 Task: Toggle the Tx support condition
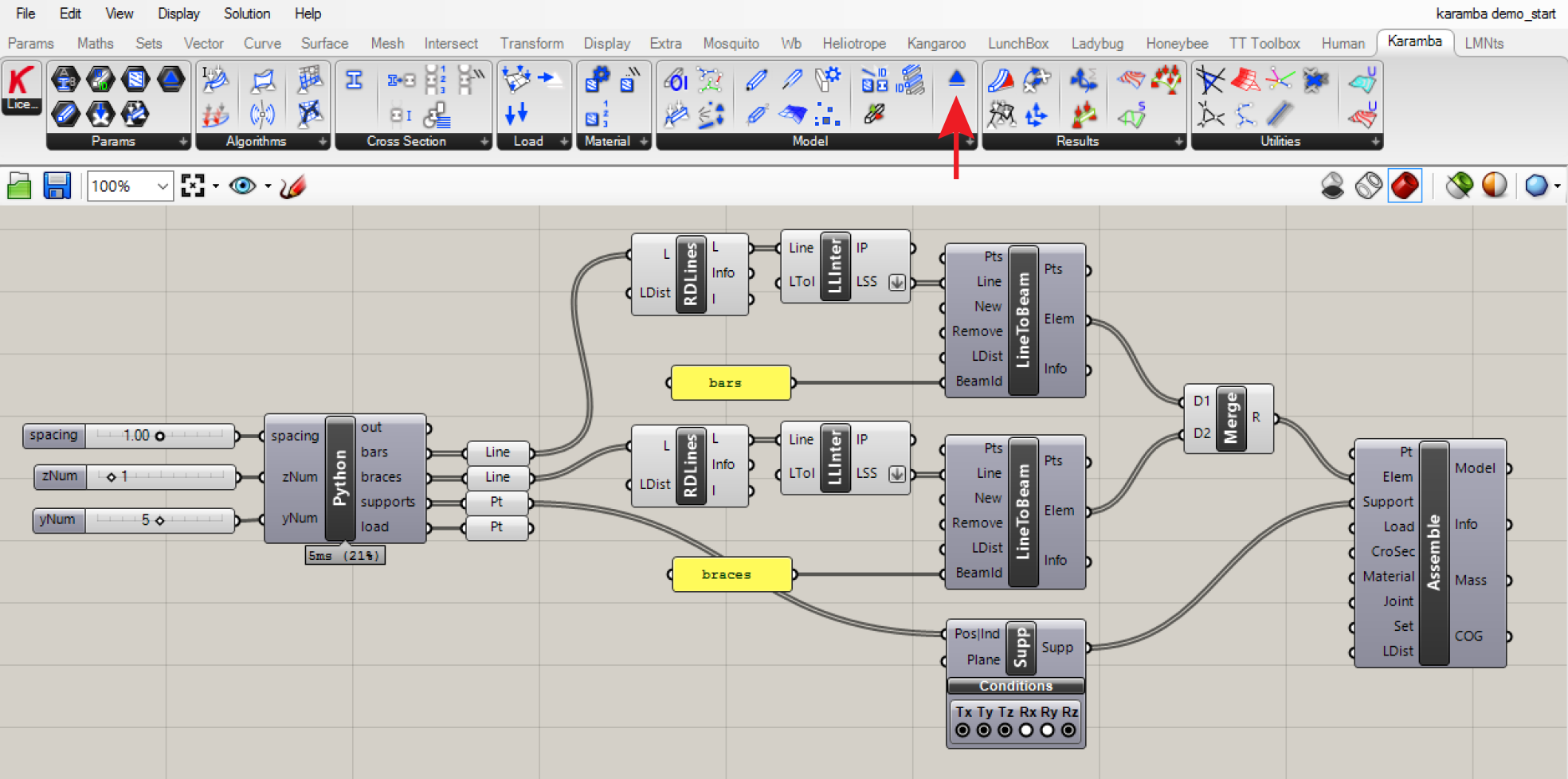963,730
